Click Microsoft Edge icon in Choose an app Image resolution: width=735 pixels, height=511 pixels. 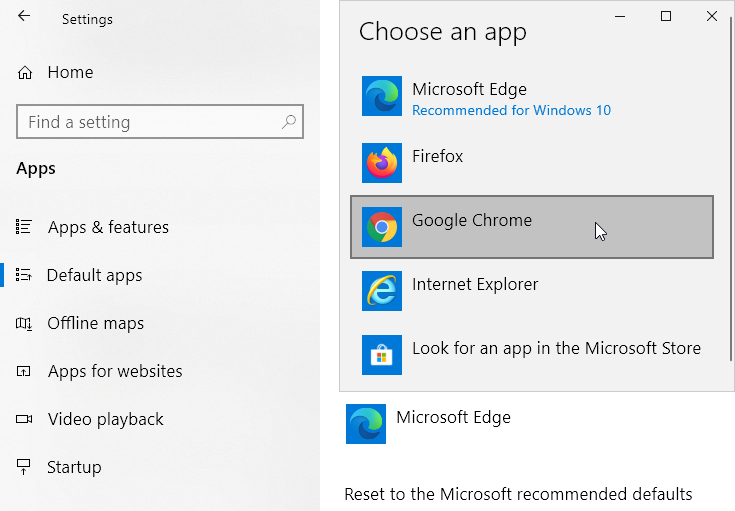[x=382, y=96]
